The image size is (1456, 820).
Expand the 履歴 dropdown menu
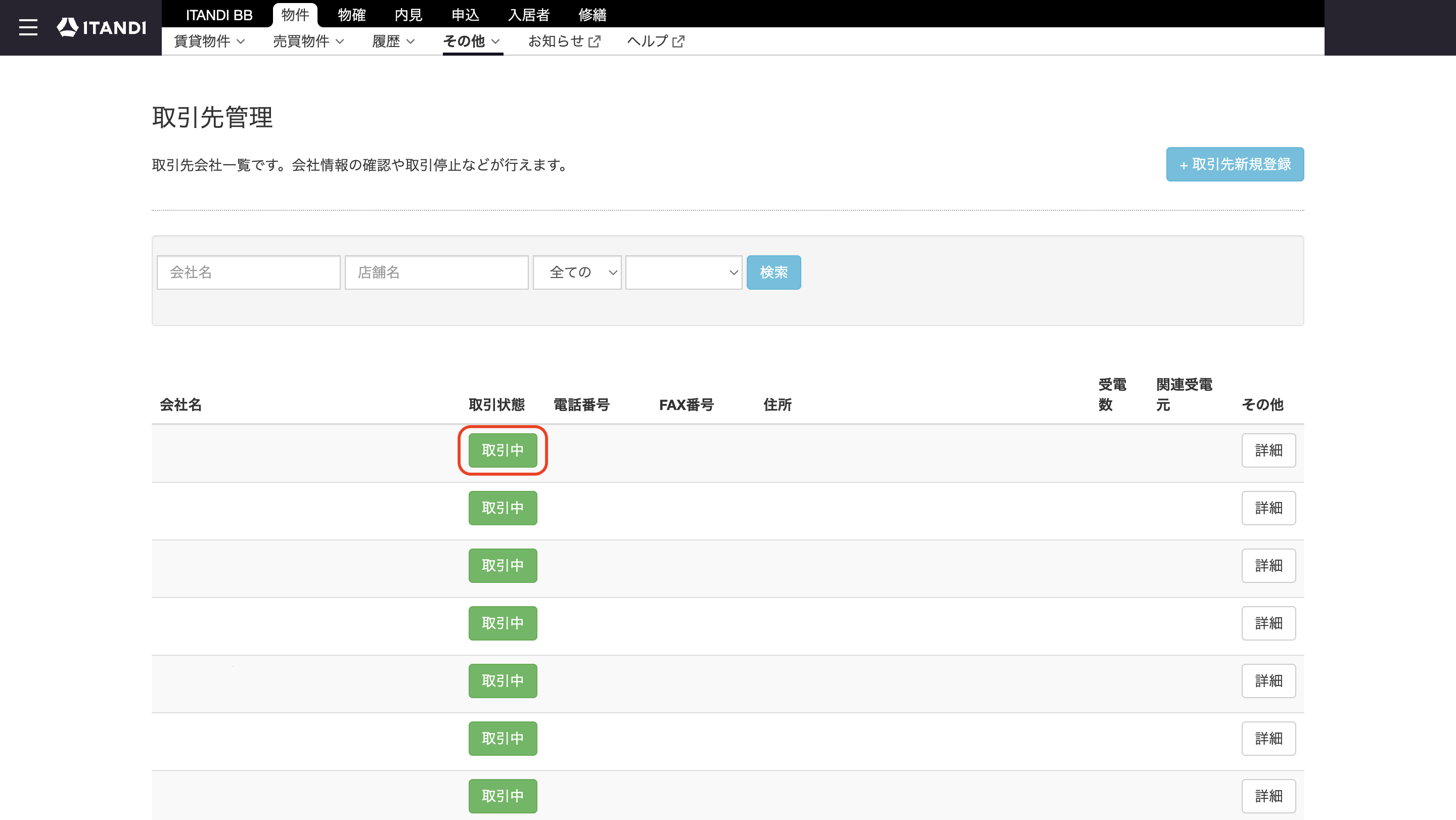393,41
